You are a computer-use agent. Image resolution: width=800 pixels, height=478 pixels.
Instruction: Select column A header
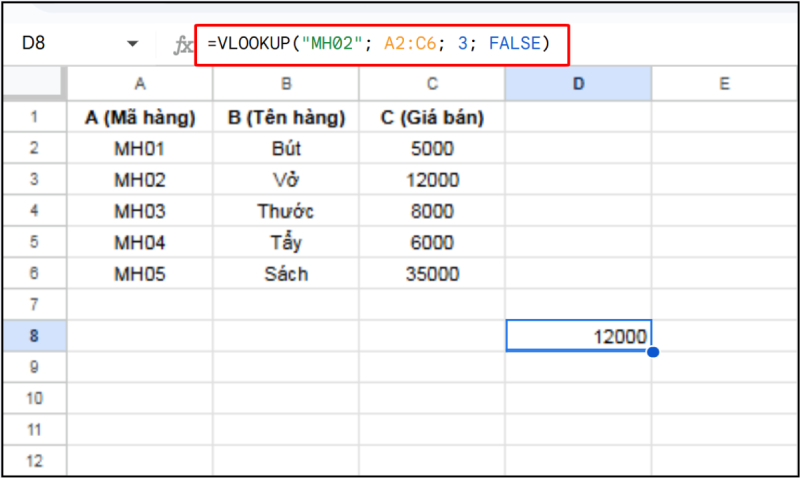[x=140, y=84]
